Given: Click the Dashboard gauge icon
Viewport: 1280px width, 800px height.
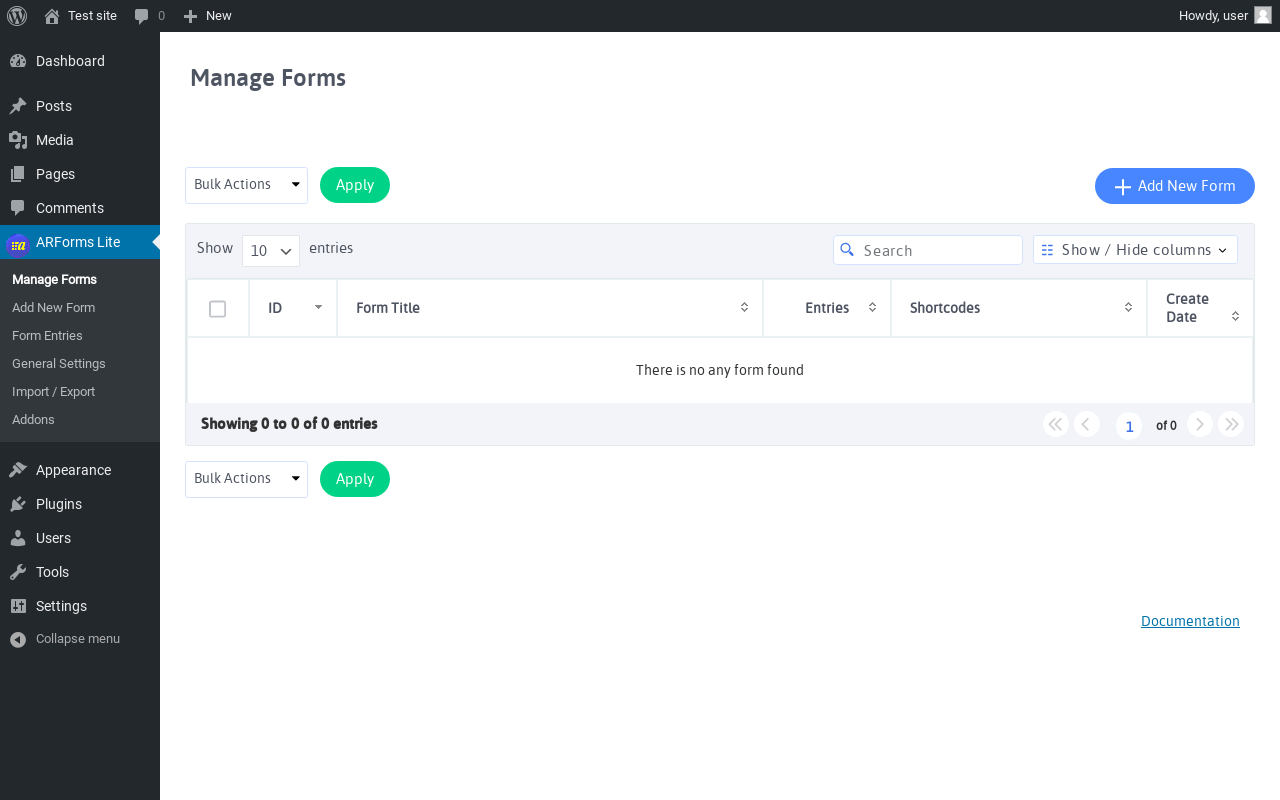Looking at the screenshot, I should pyautogui.click(x=18, y=61).
